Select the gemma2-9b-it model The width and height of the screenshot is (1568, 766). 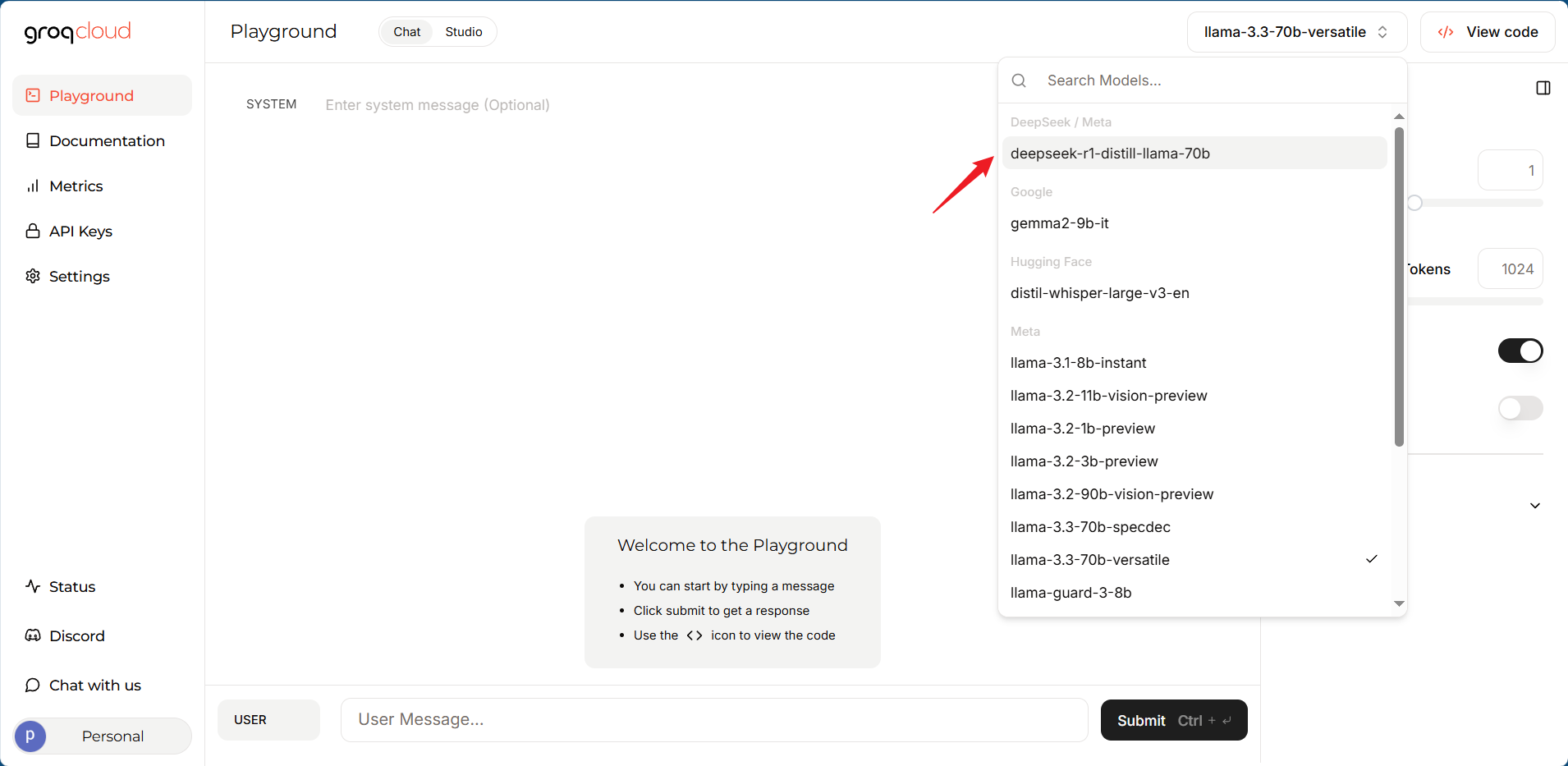(x=1194, y=222)
